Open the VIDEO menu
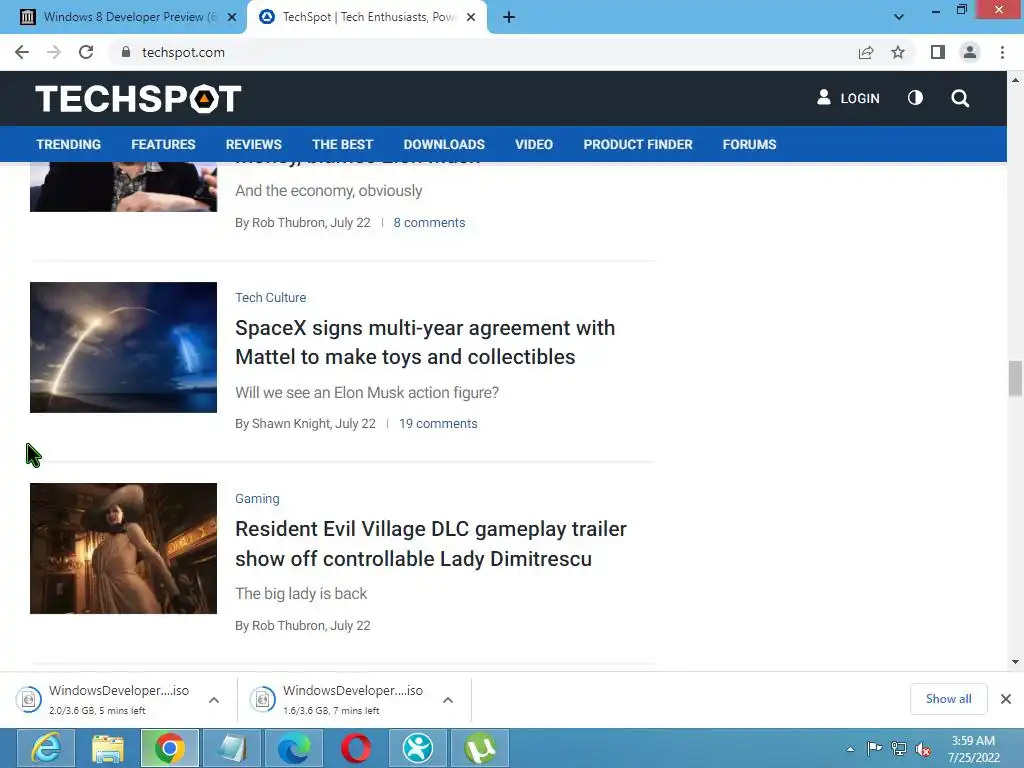The image size is (1024, 768). click(534, 144)
